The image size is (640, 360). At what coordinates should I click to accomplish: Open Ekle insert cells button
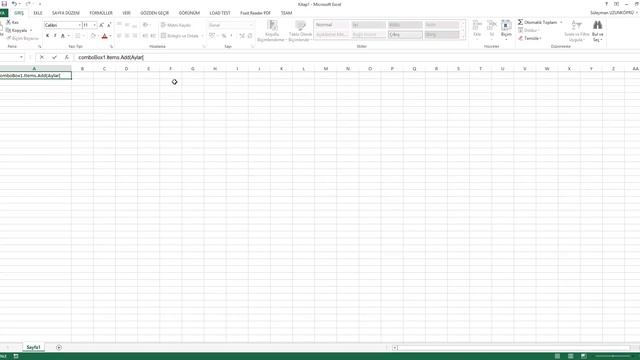coord(477,30)
